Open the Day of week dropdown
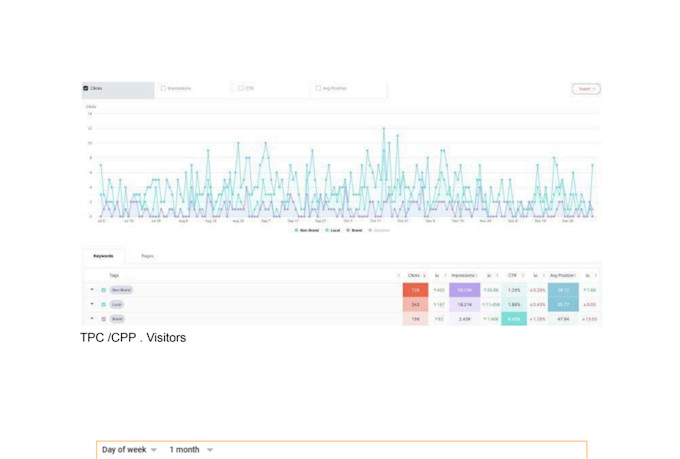 pyautogui.click(x=129, y=450)
